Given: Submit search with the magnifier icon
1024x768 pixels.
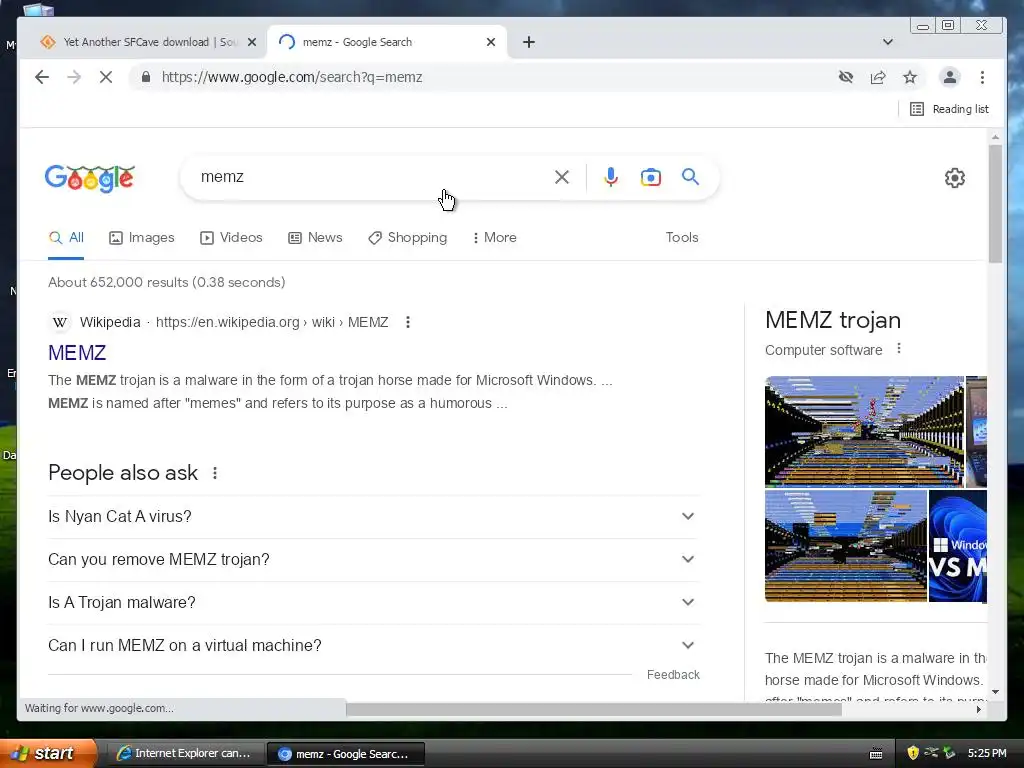Looking at the screenshot, I should tap(690, 177).
